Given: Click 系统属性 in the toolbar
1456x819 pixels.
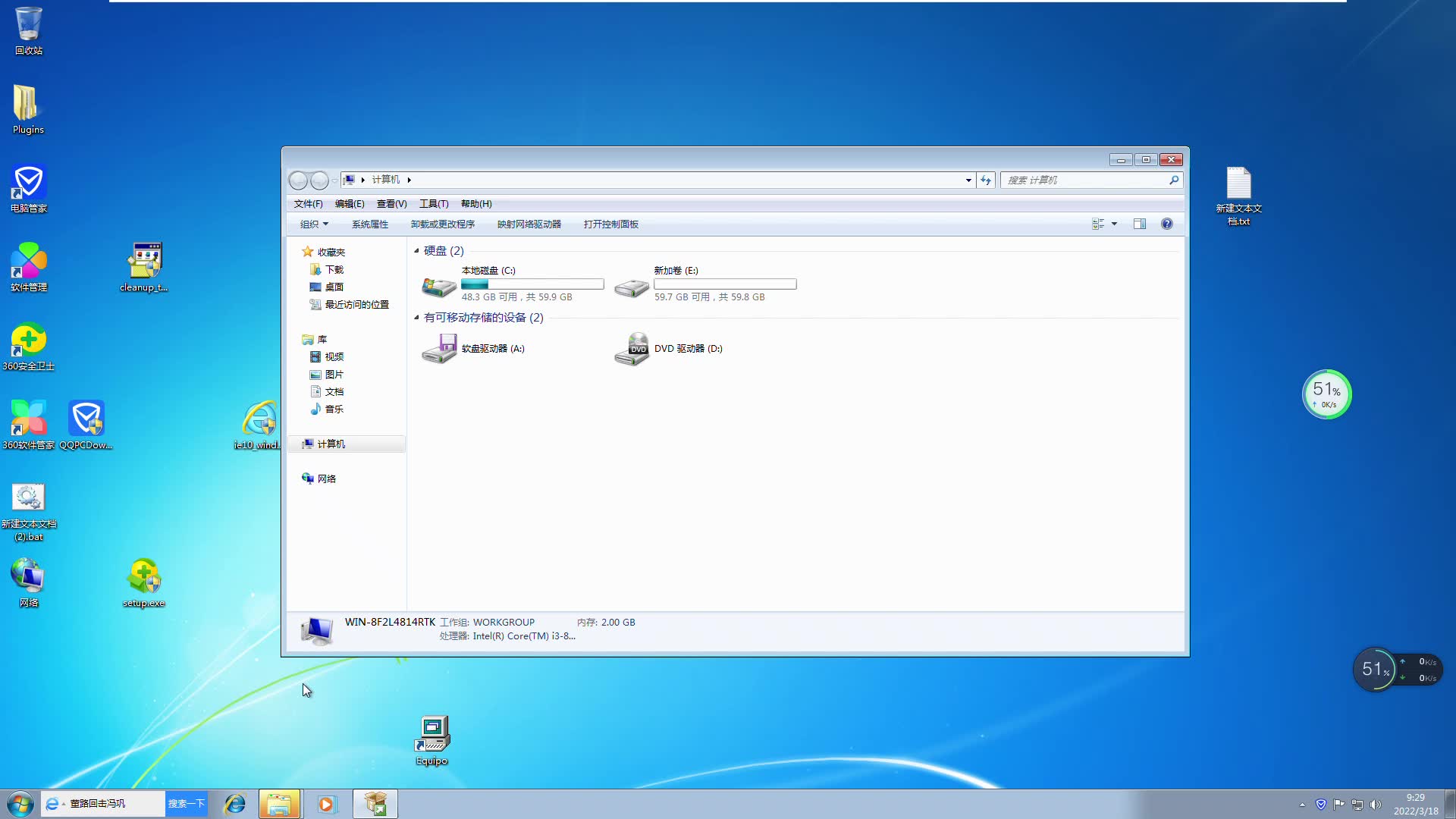Looking at the screenshot, I should [371, 224].
